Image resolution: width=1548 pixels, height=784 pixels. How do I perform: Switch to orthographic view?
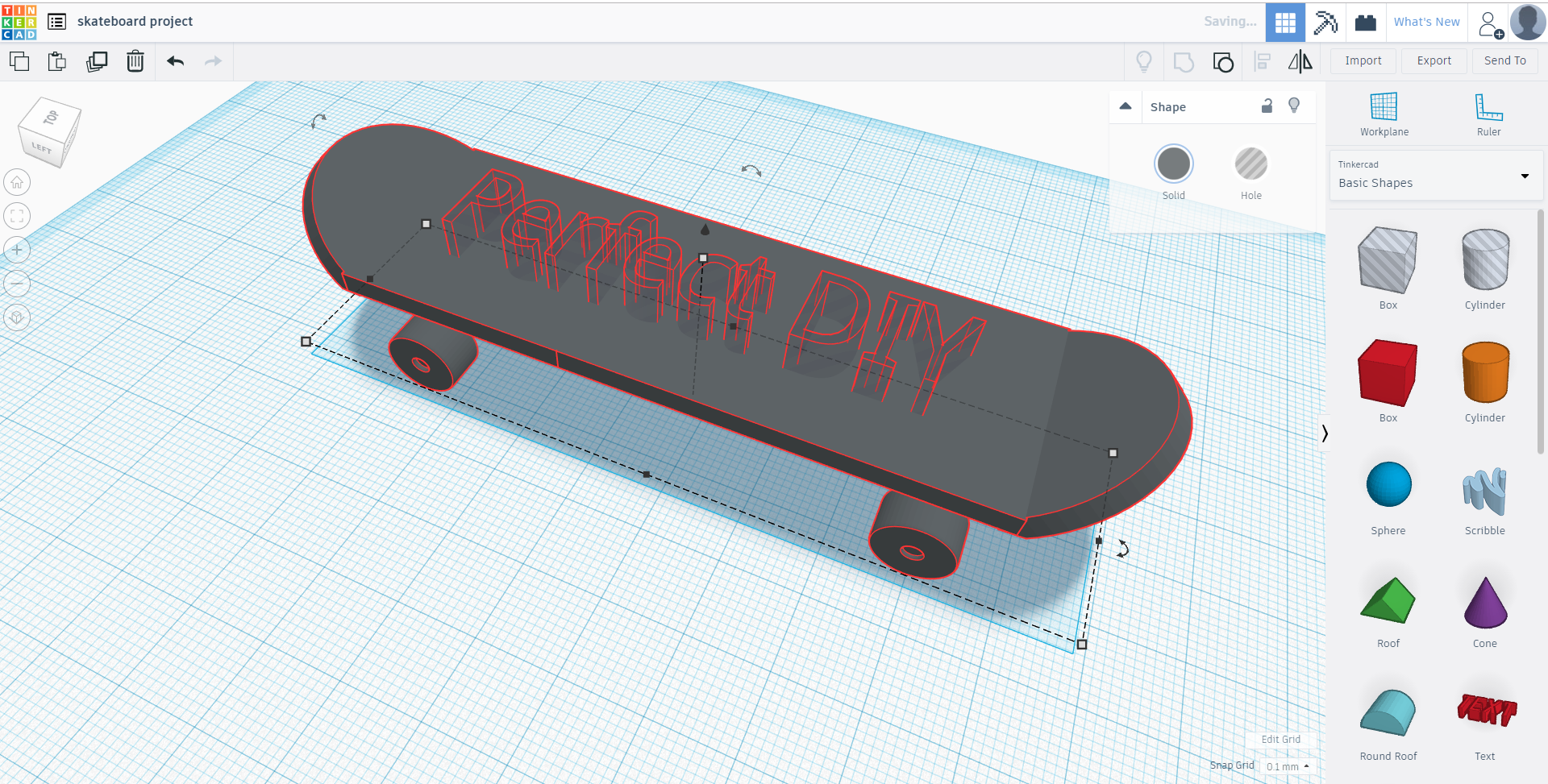coord(17,317)
